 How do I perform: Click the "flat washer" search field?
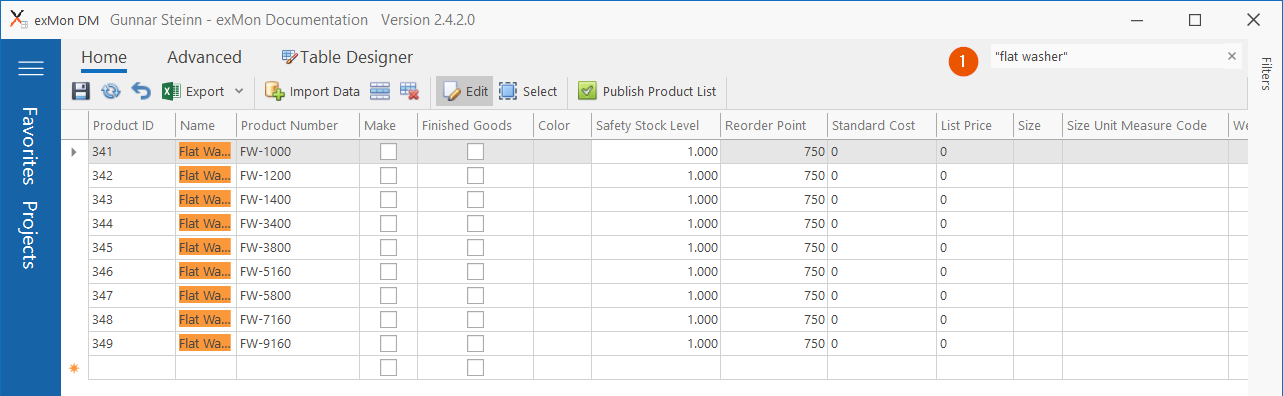point(1105,56)
